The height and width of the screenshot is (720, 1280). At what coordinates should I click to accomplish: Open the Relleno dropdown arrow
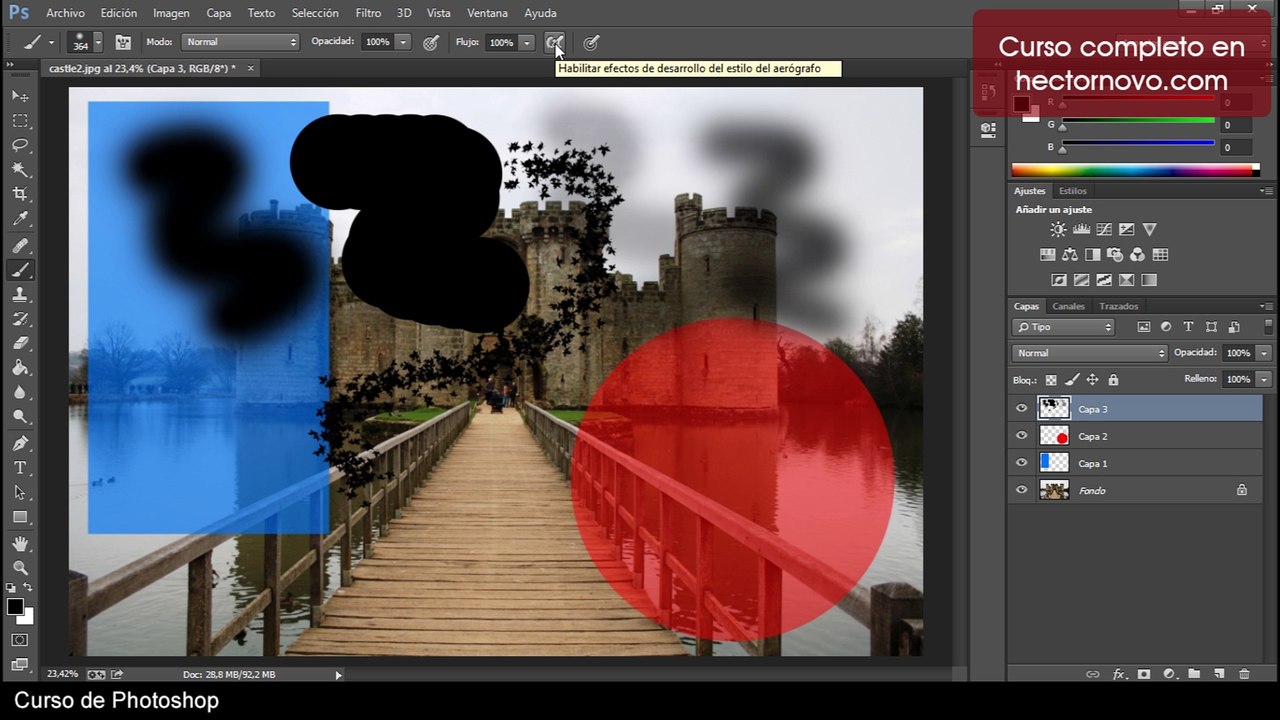(x=1264, y=379)
